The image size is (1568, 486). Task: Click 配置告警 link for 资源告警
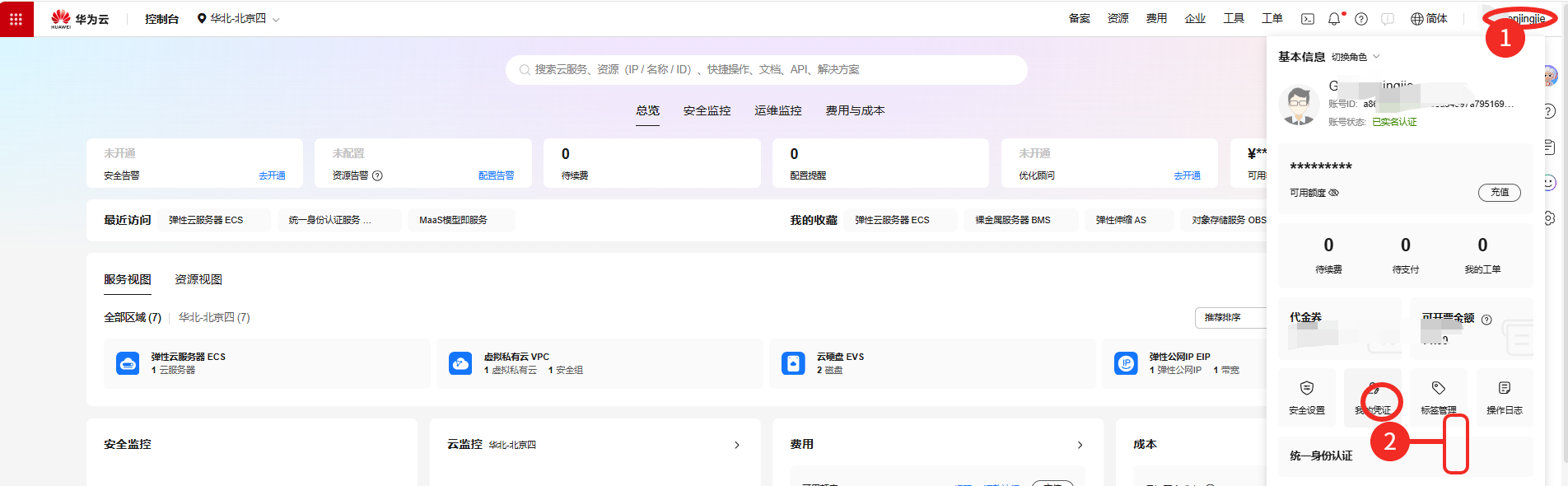tap(497, 175)
